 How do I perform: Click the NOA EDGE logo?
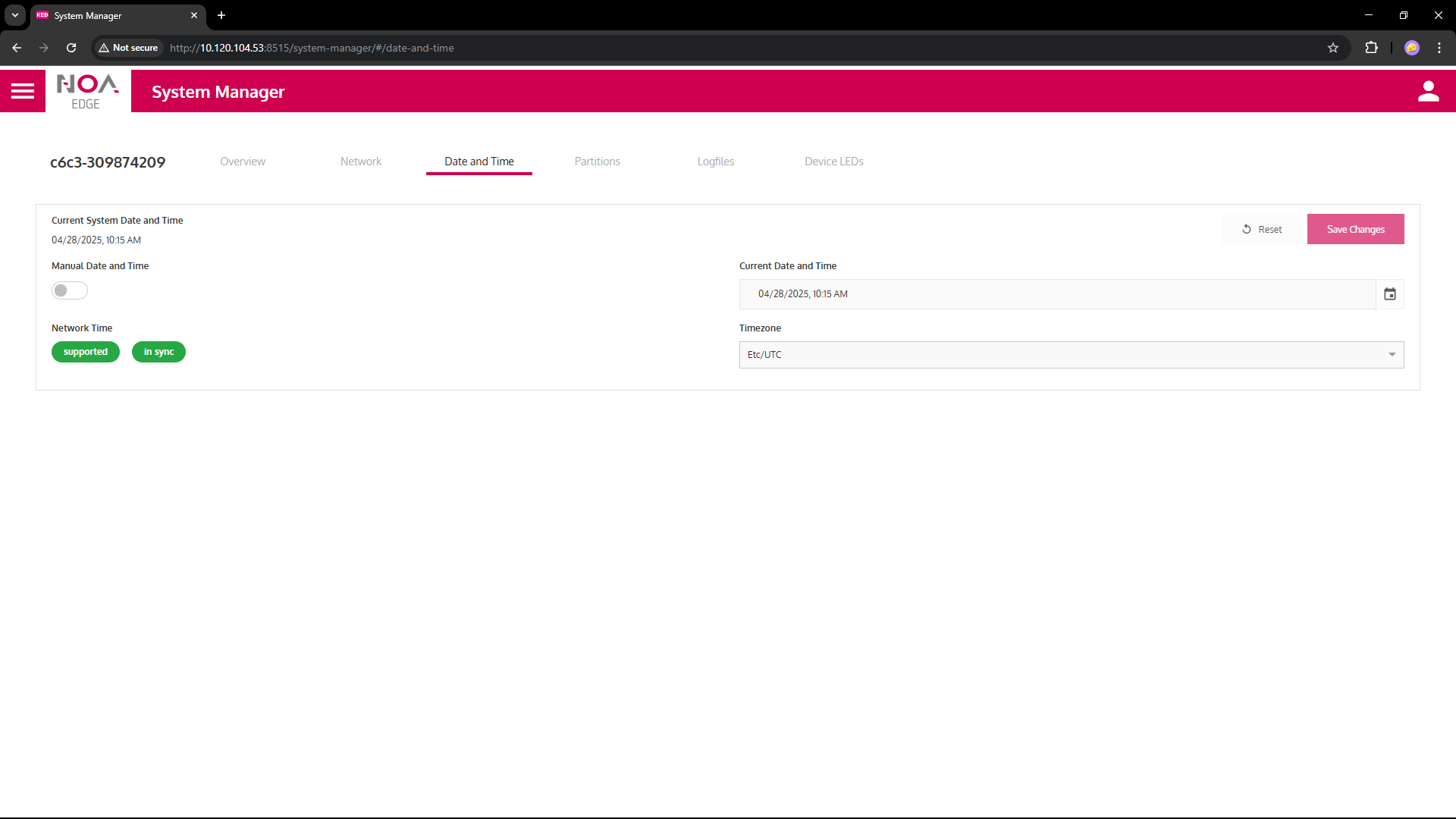pyautogui.click(x=88, y=91)
